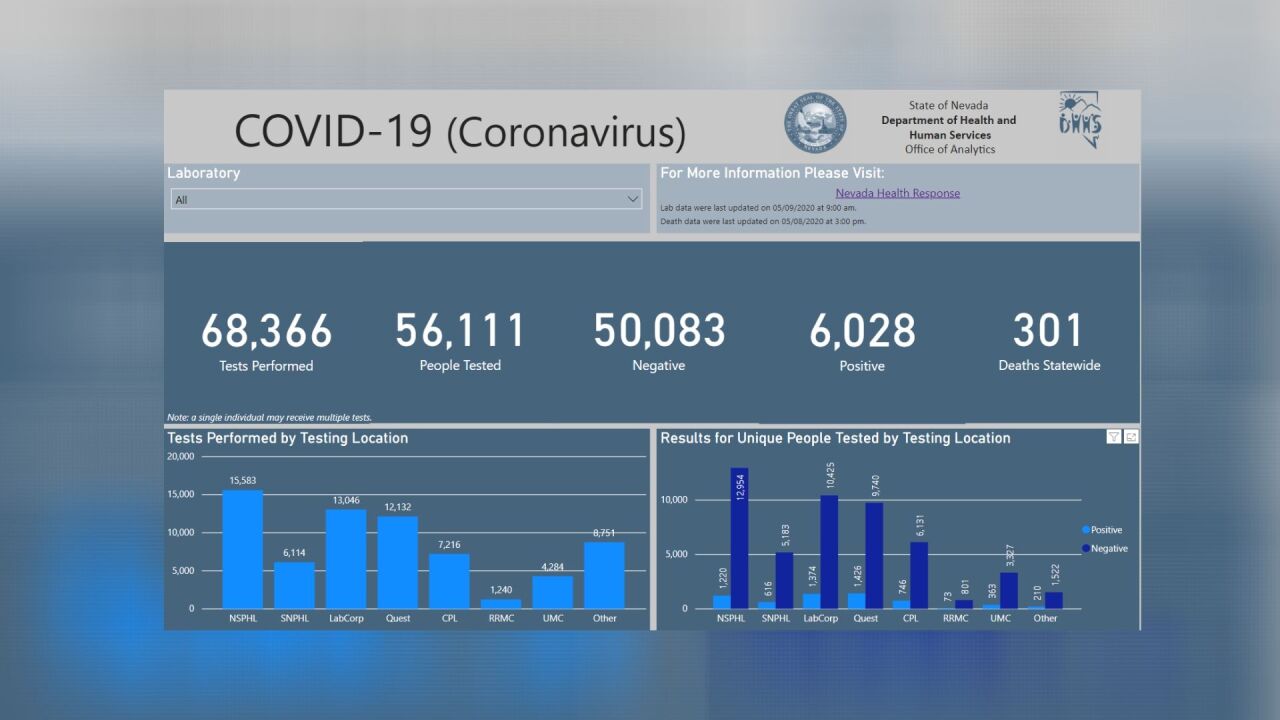Viewport: 1280px width, 720px height.
Task: Click the Nevada state seal logo
Action: 815,124
